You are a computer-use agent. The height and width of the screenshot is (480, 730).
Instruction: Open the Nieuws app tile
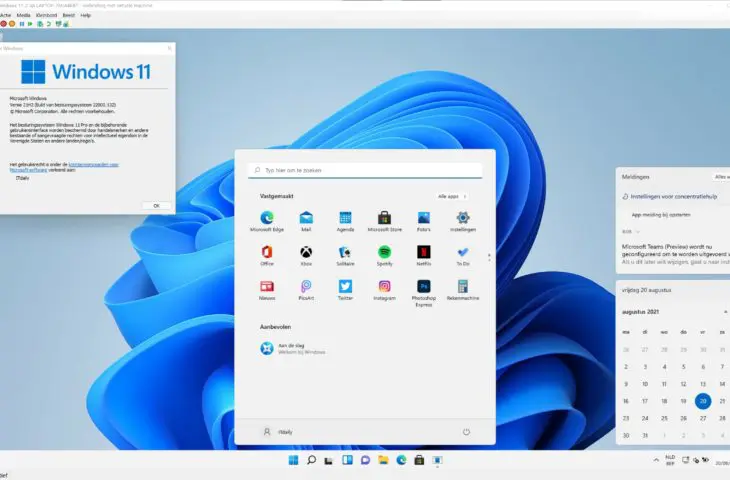pos(267,290)
